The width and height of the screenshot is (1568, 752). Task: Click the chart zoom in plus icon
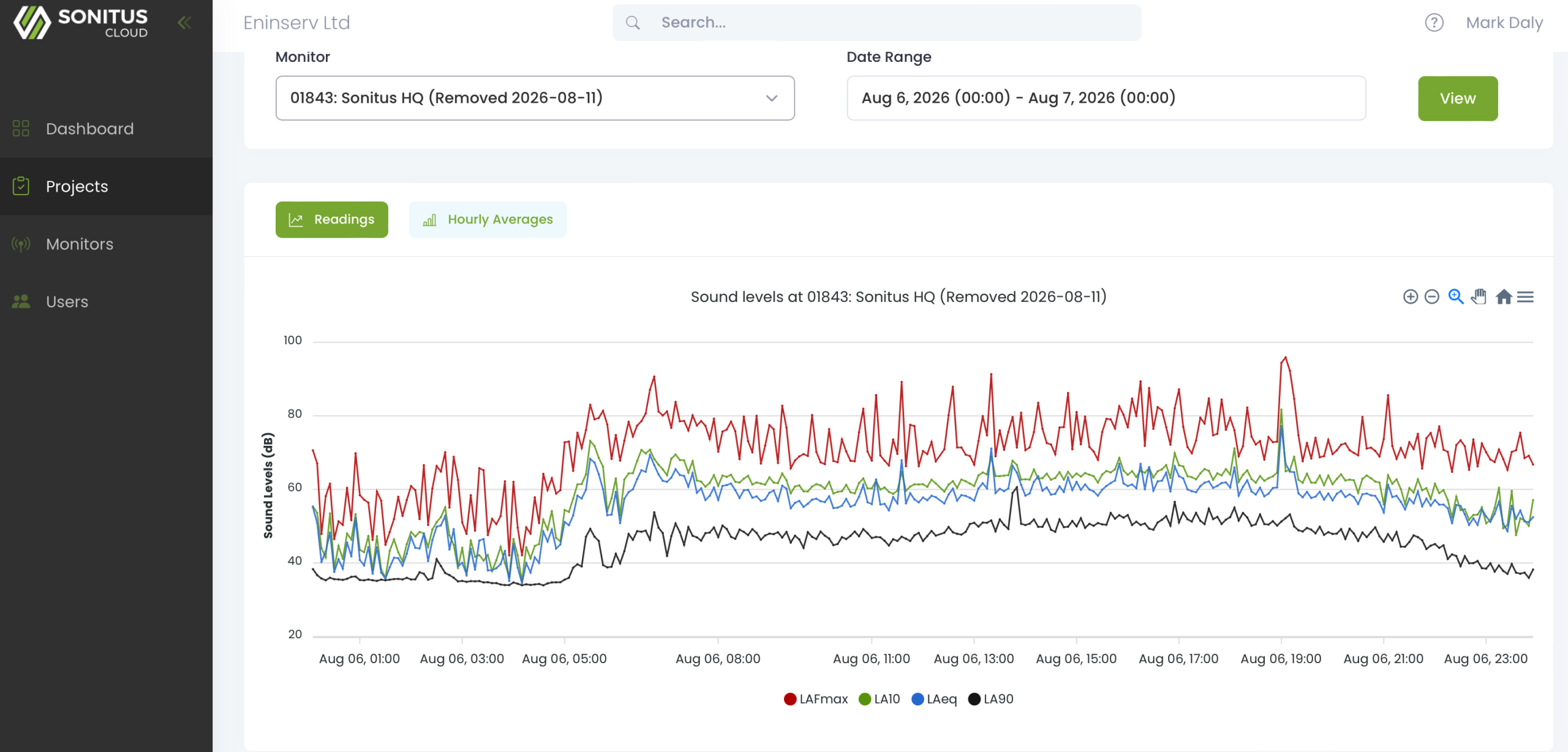coord(1410,297)
